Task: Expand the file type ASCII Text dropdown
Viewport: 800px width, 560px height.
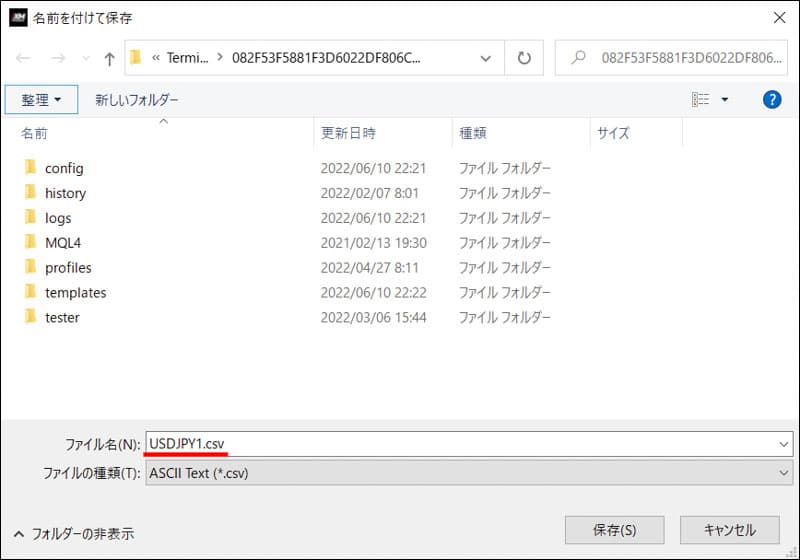Action: (x=783, y=473)
